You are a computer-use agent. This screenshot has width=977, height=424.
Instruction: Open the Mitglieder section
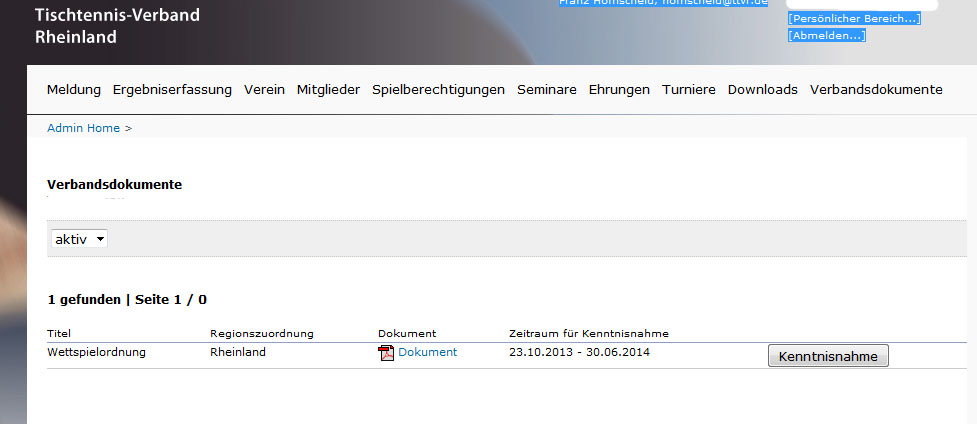[328, 89]
